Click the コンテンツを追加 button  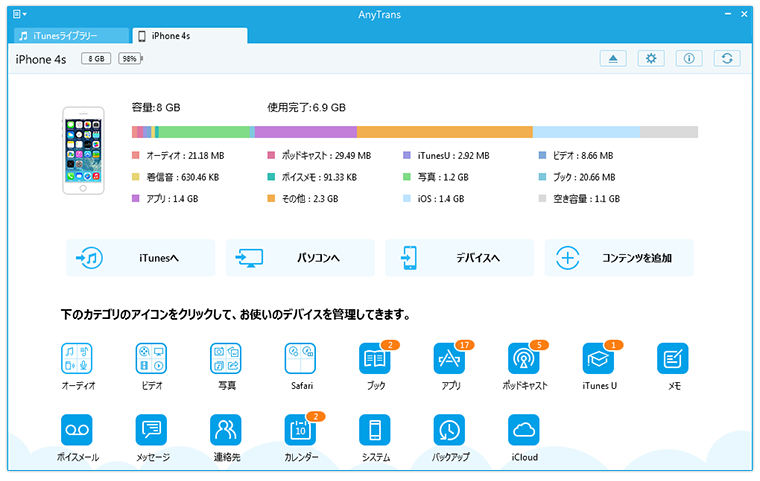tap(619, 258)
